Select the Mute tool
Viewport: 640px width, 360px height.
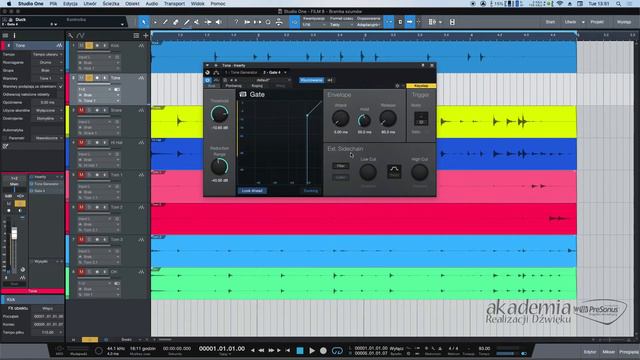(x=197, y=22)
